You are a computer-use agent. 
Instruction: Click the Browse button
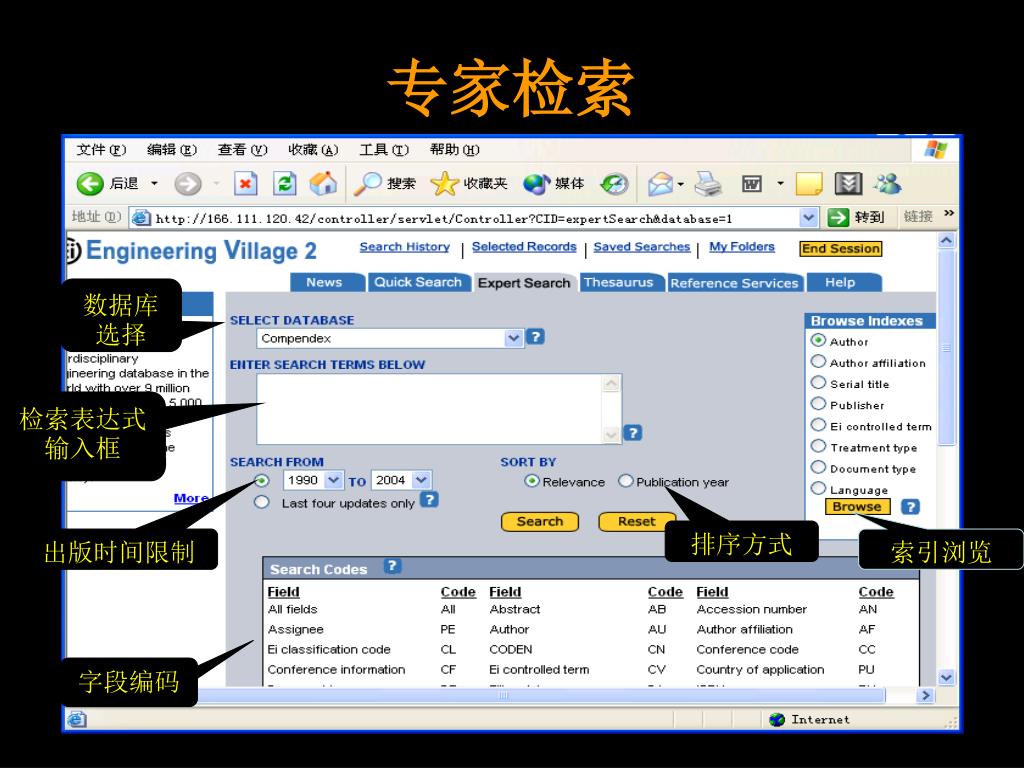coord(857,507)
